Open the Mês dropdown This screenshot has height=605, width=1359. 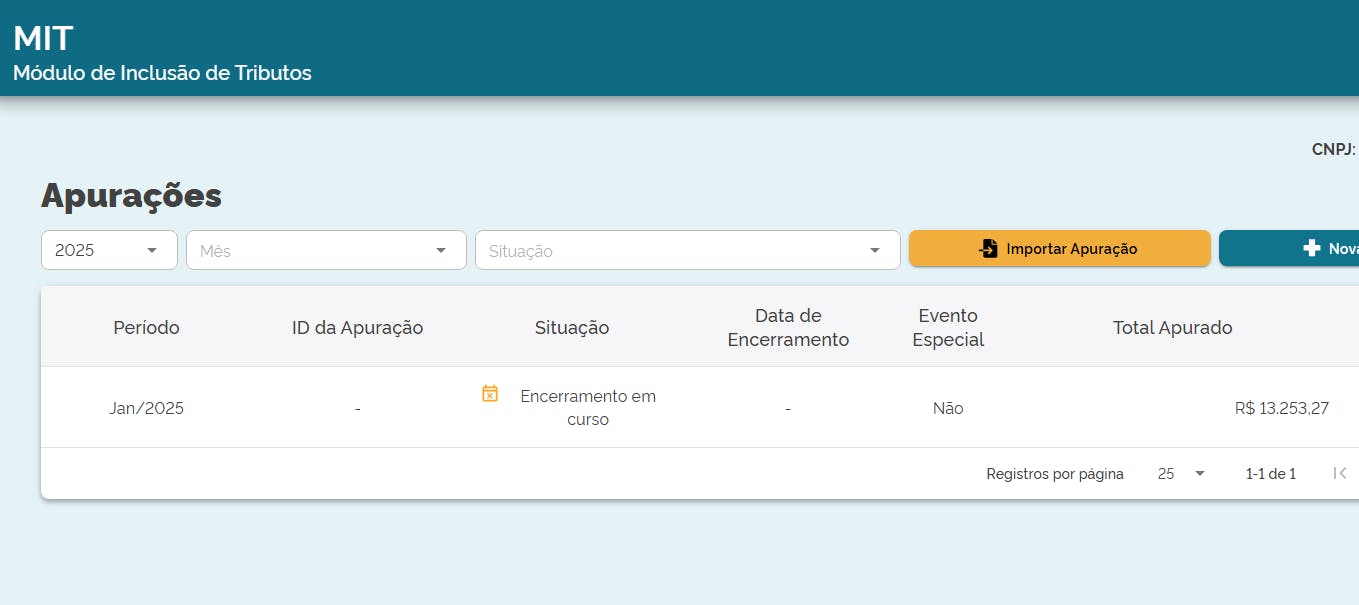tap(326, 250)
